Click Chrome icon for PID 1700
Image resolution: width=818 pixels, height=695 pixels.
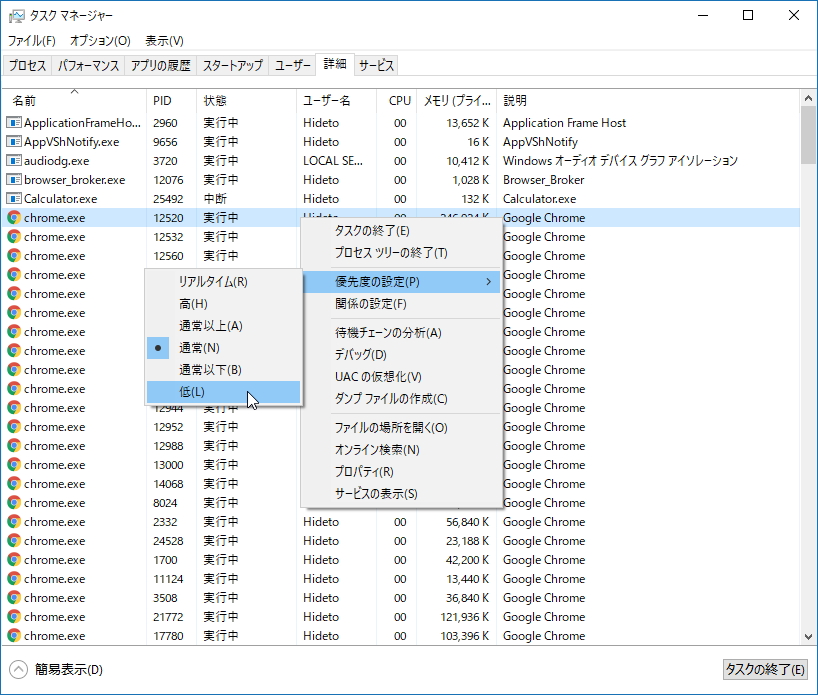click(x=14, y=560)
